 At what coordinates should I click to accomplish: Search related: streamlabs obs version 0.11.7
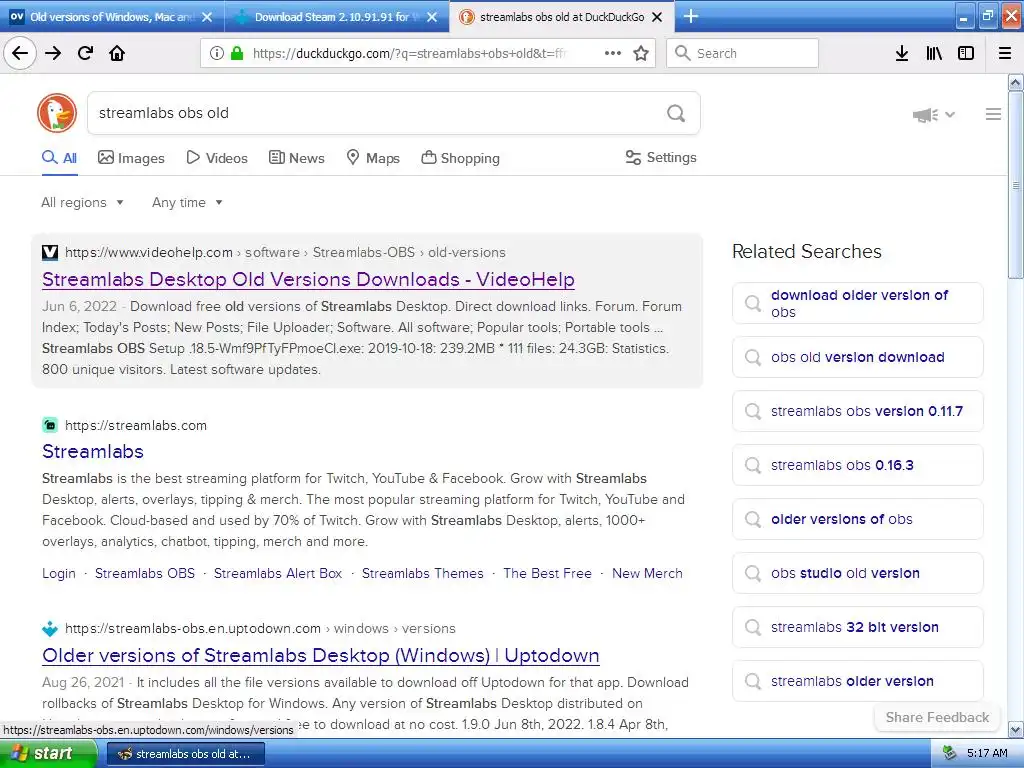(857, 411)
